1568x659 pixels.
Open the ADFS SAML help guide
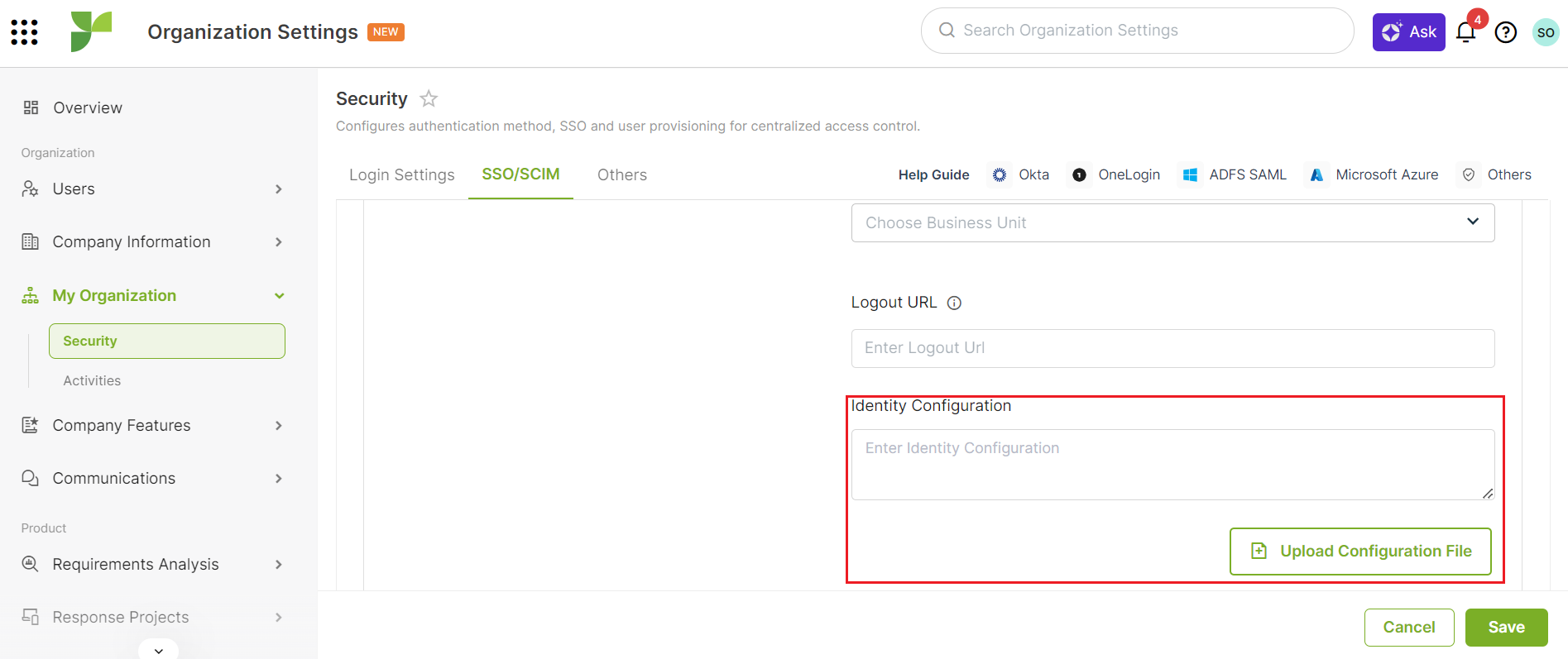pyautogui.click(x=1235, y=174)
